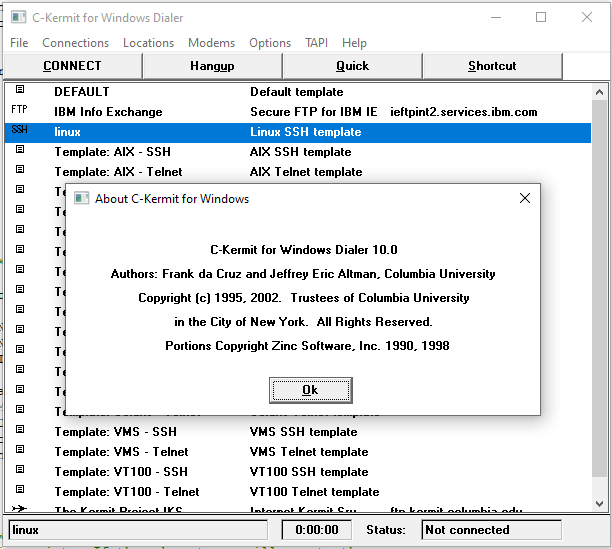612x549 pixels.
Task: Click the FTP icon of IBM Info Exchange
Action: point(20,109)
